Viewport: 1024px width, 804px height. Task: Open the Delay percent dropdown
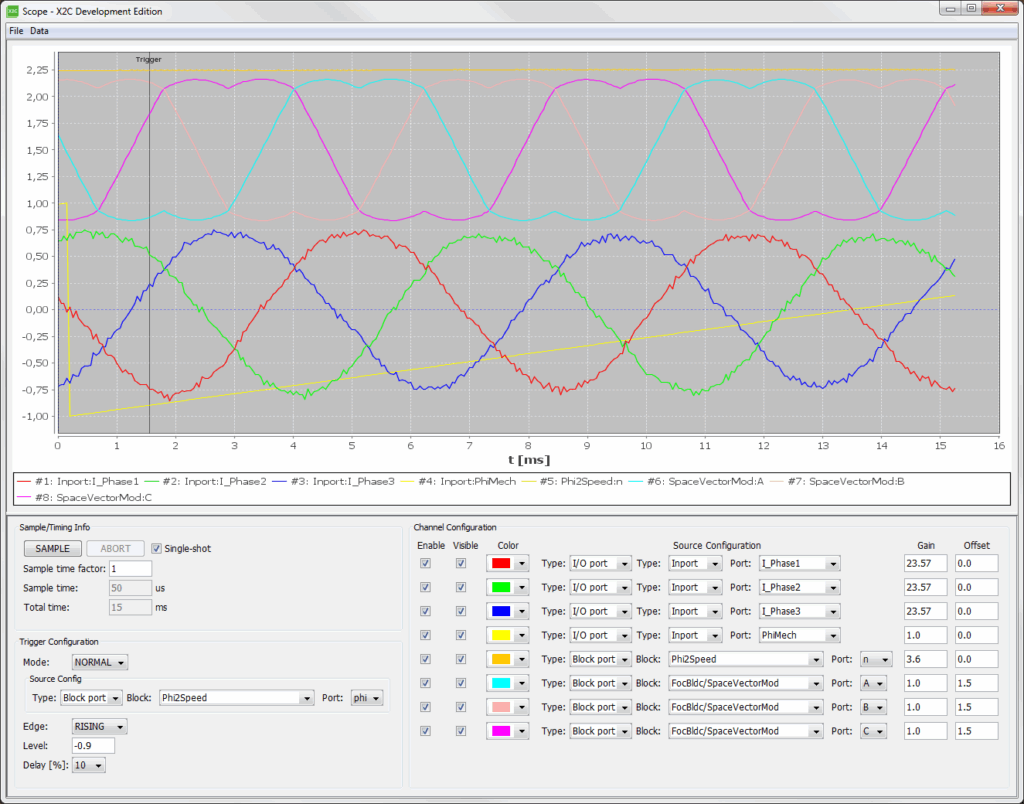pyautogui.click(x=88, y=765)
